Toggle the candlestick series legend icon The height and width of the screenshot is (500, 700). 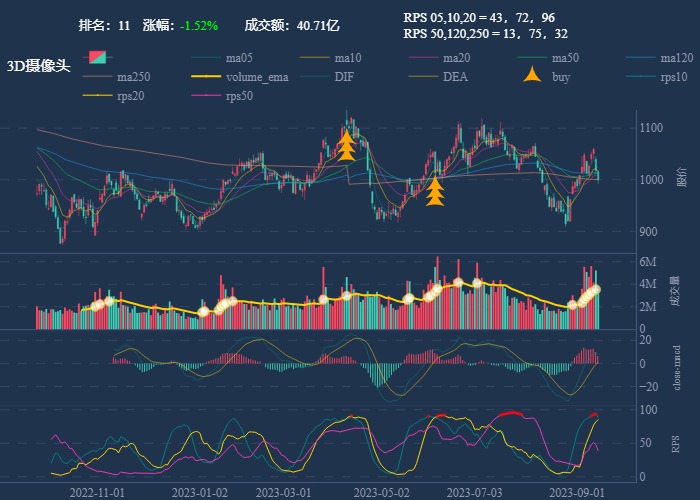coord(98,57)
